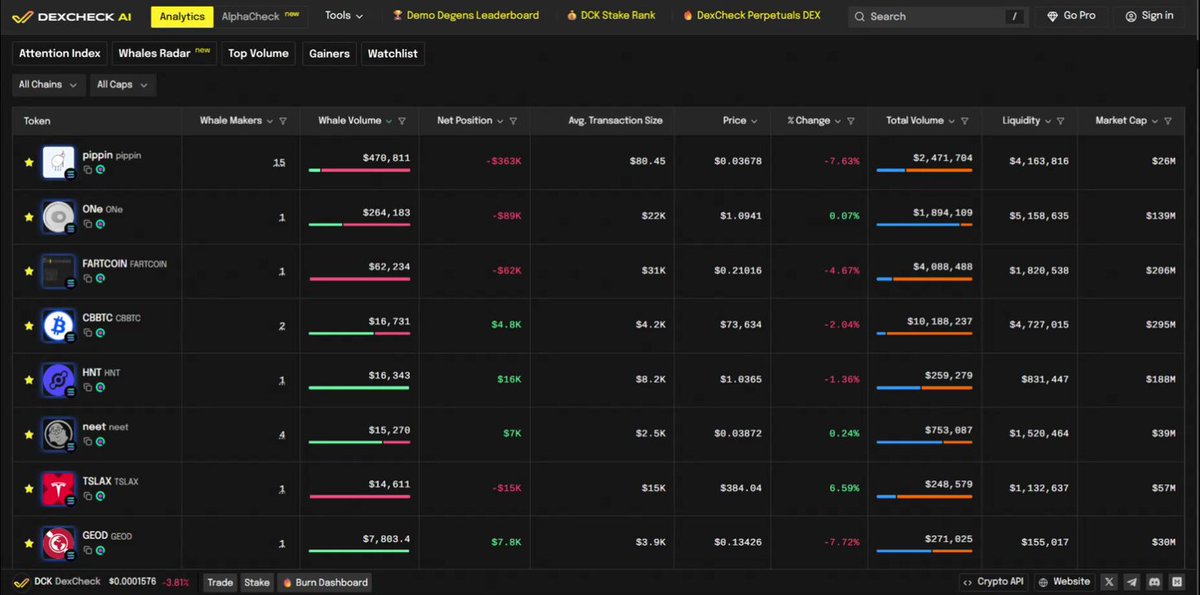The height and width of the screenshot is (595, 1200).
Task: Sort by the Price column header
Action: click(740, 121)
